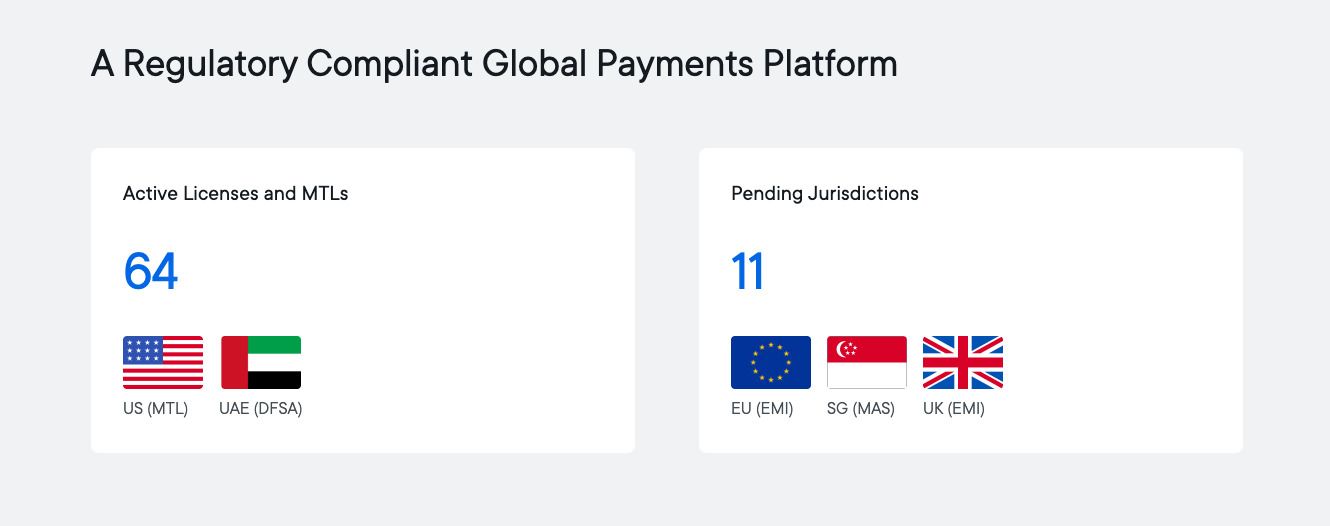Screen dimensions: 1330x526
Task: Click the word Platform in the title
Action: [830, 63]
